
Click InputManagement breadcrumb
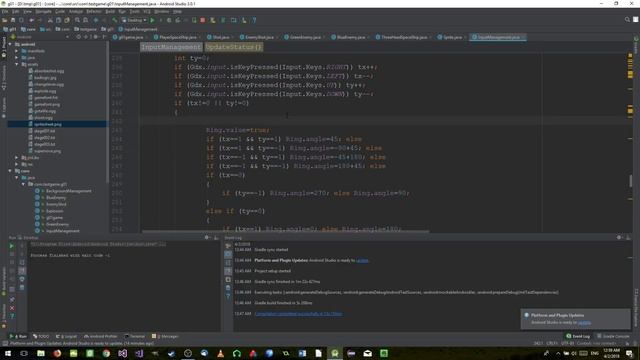[x=171, y=47]
